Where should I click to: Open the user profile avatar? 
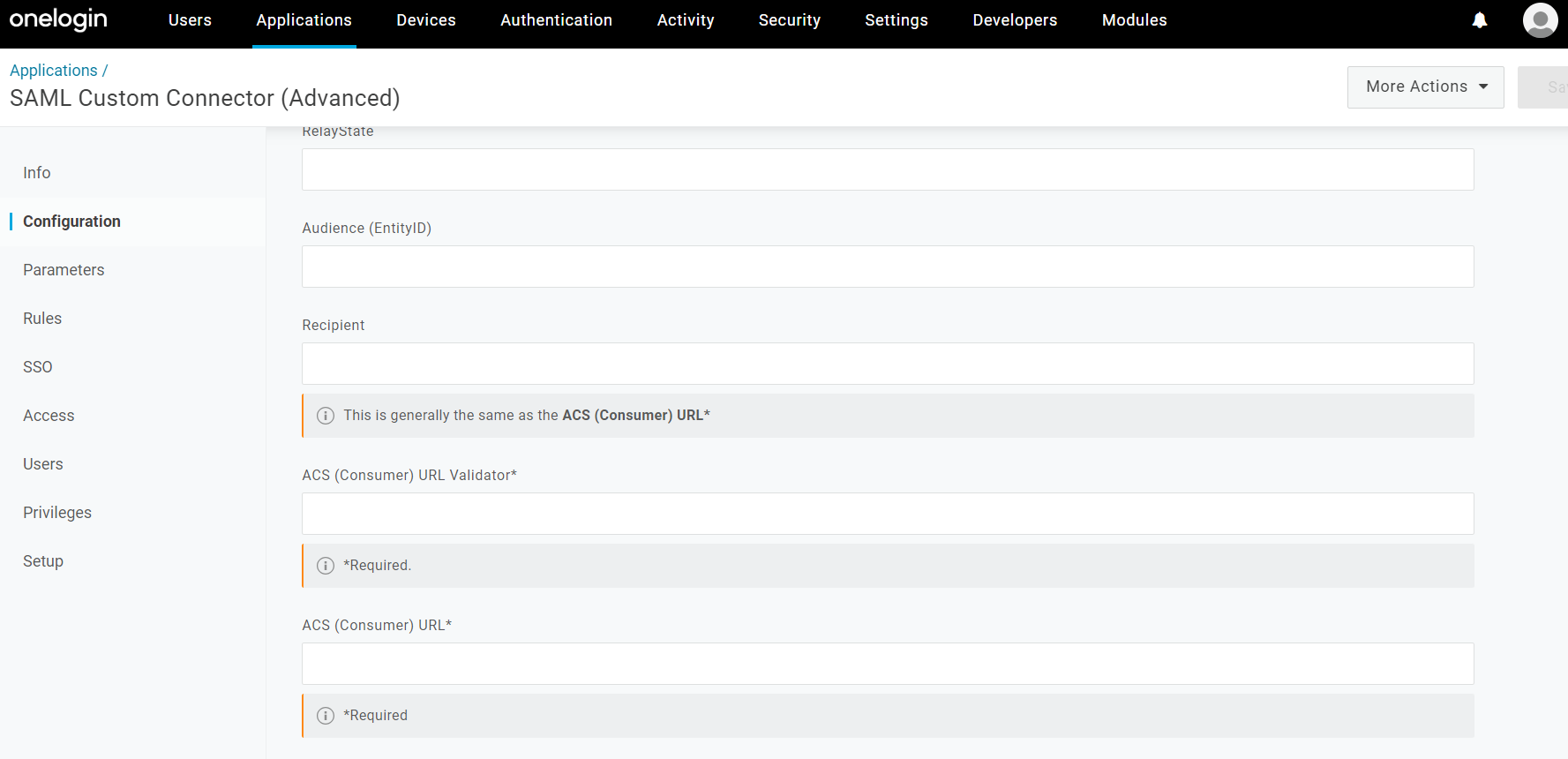(x=1540, y=20)
